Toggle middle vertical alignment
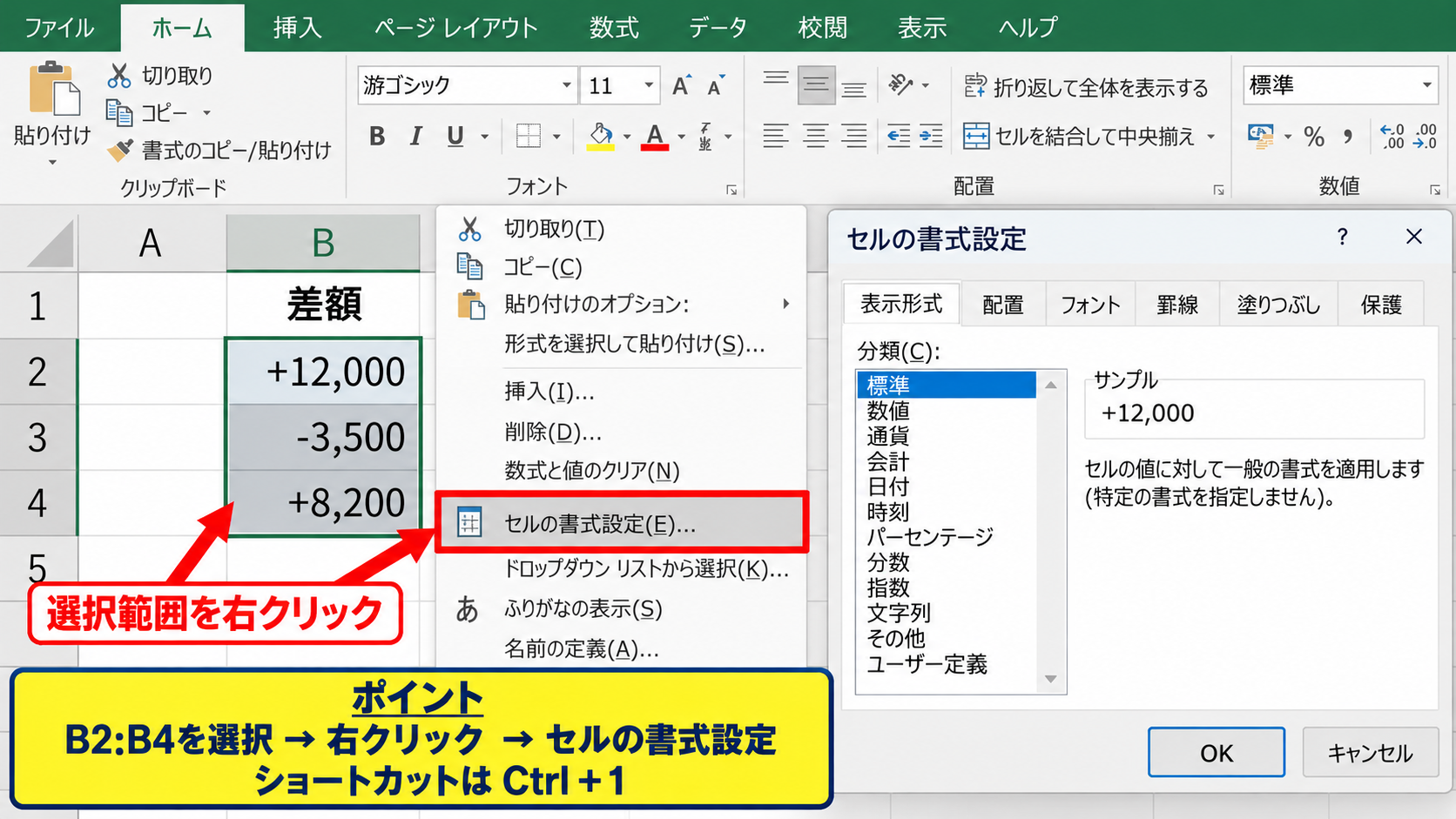The width and height of the screenshot is (1456, 819). click(816, 85)
